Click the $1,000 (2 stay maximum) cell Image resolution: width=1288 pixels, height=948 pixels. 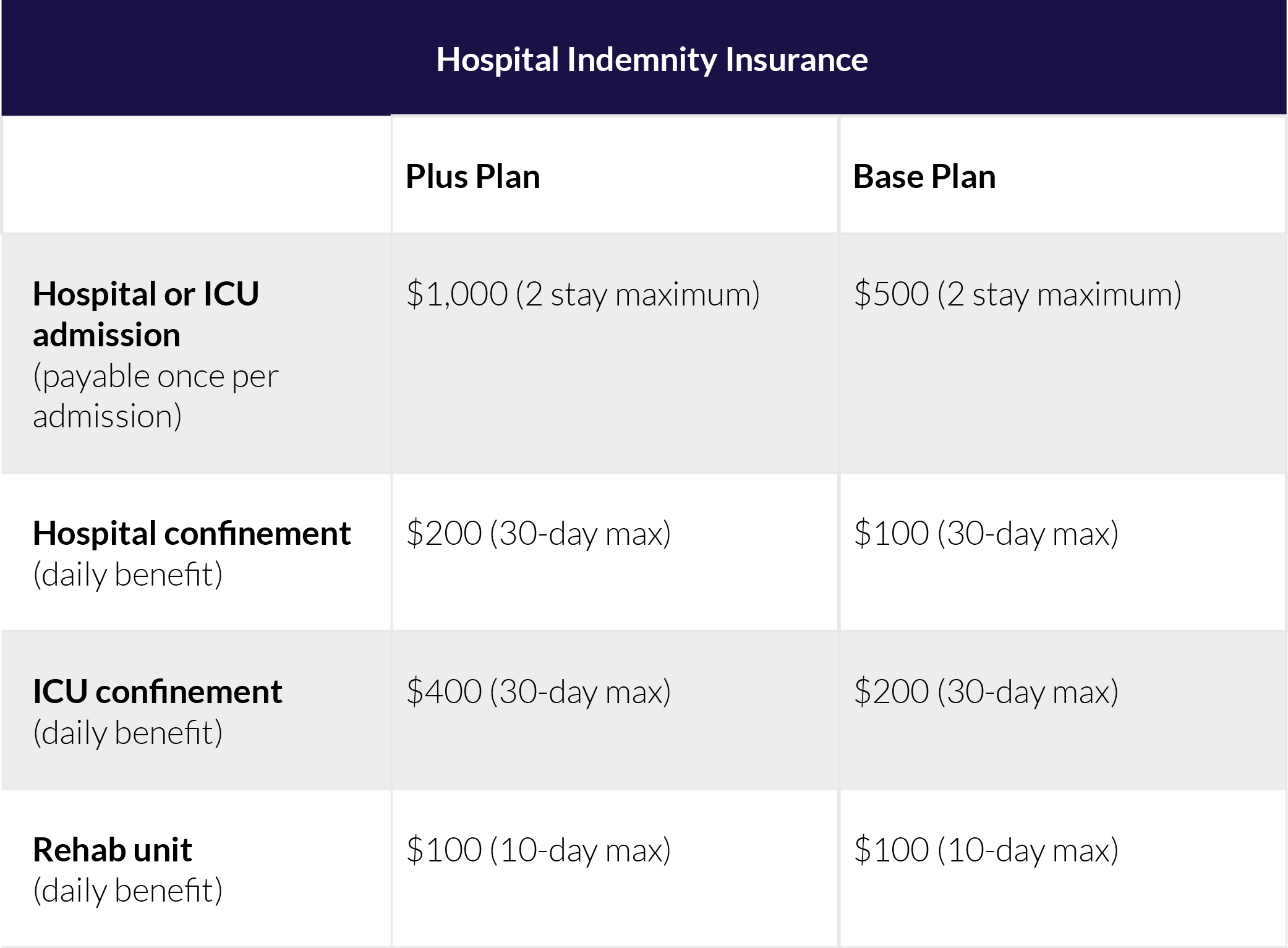pos(583,294)
